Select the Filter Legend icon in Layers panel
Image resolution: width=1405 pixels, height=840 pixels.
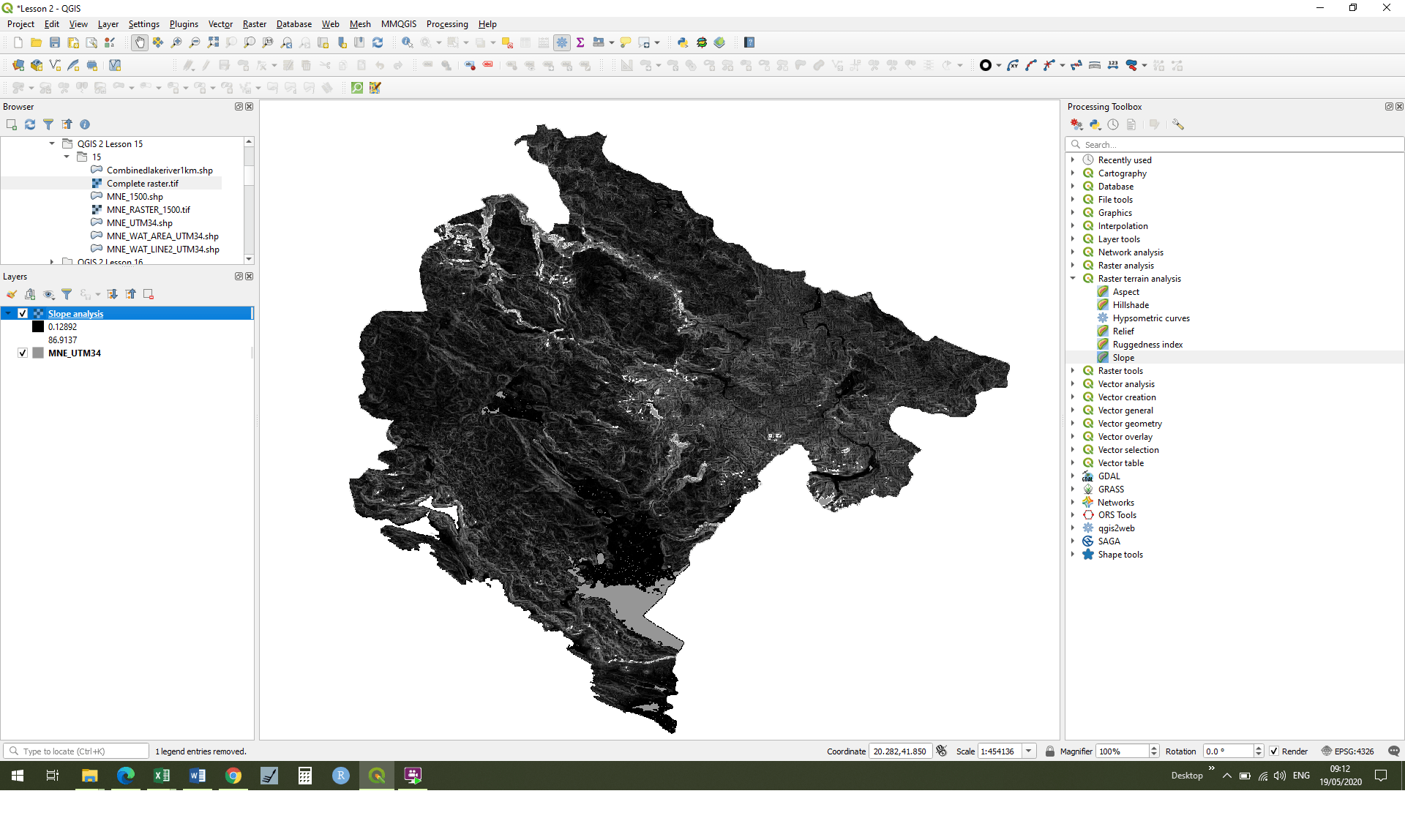[x=67, y=294]
